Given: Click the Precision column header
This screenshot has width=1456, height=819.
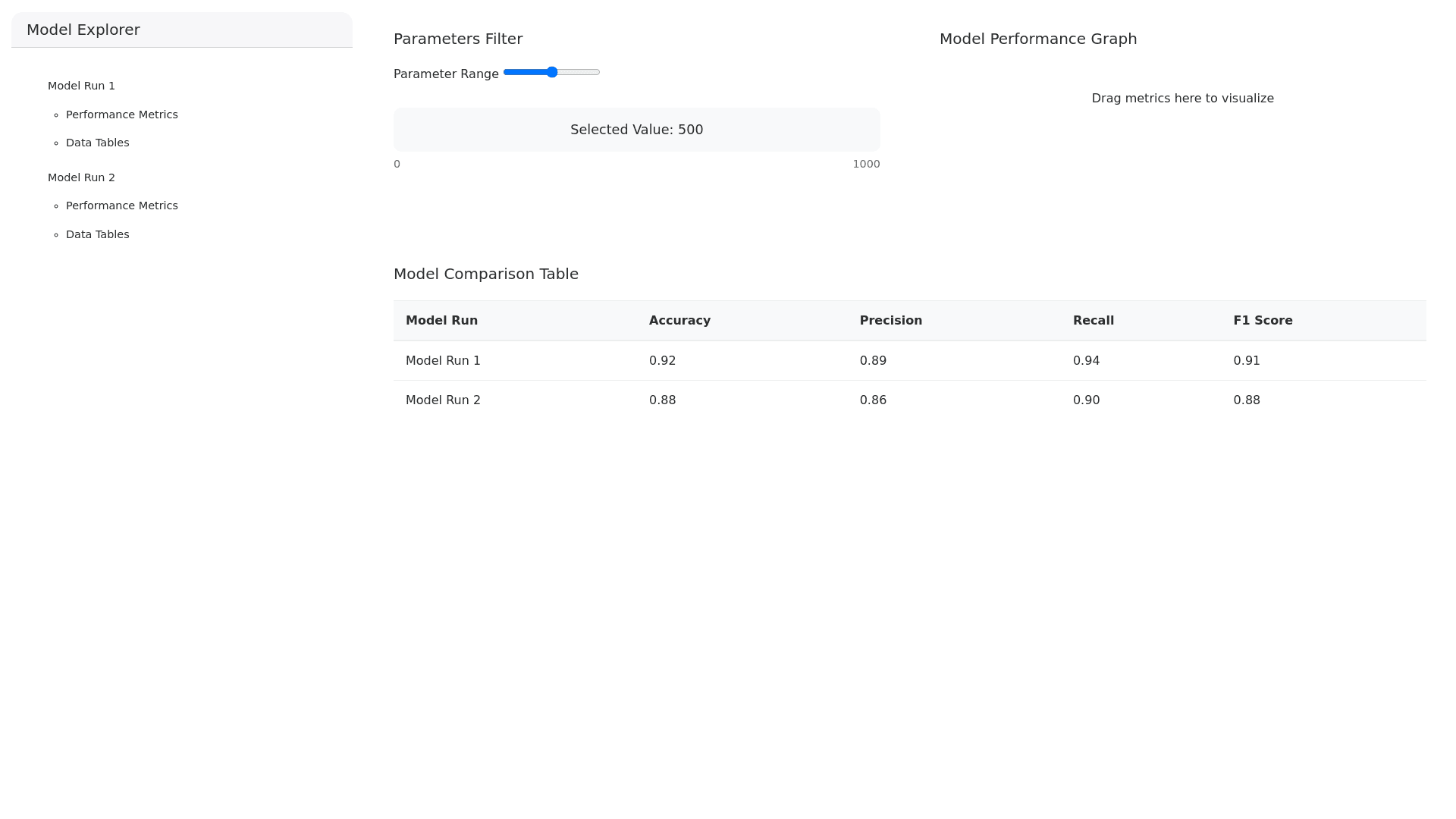Looking at the screenshot, I should [890, 320].
